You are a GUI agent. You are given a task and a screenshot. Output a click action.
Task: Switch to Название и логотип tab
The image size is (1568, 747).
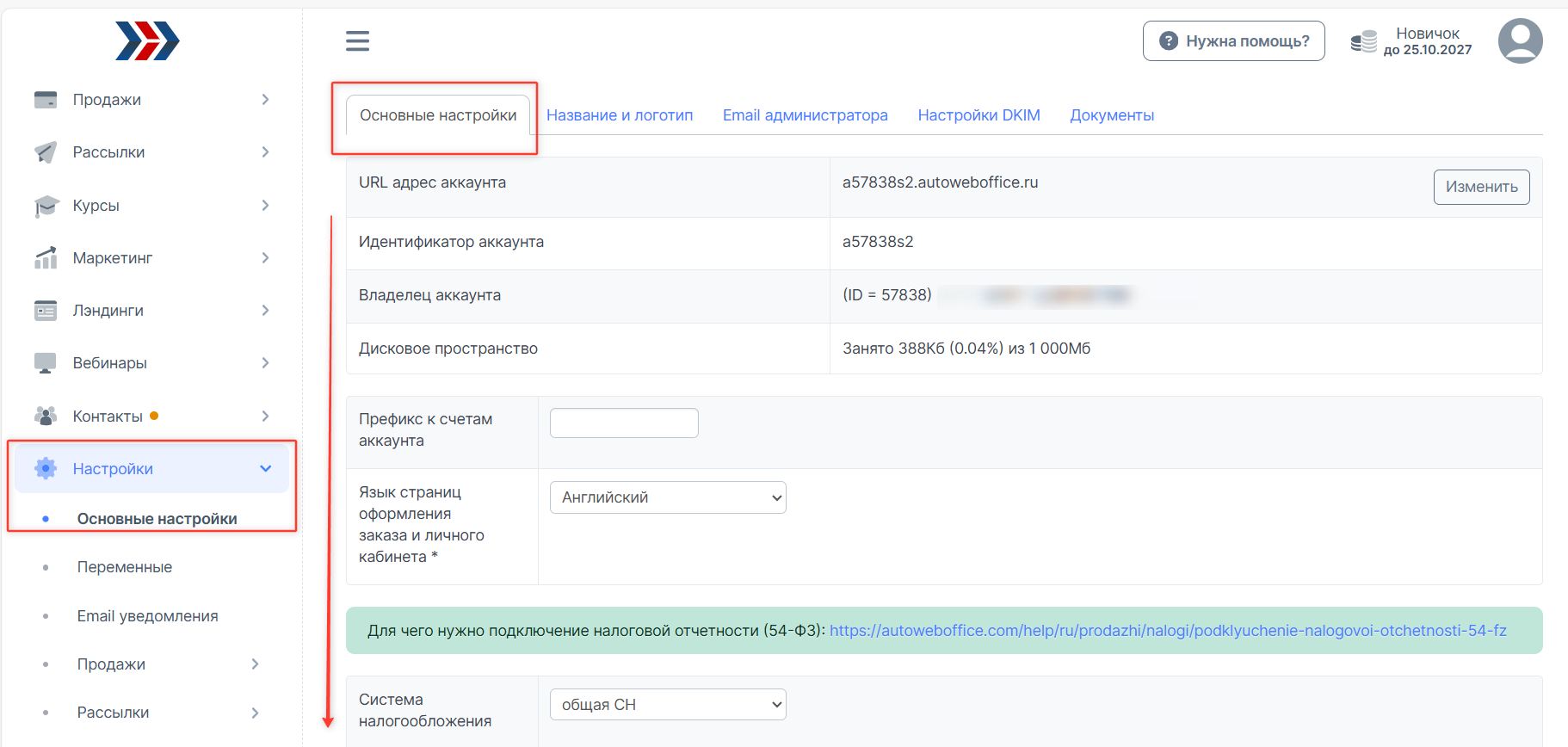tap(620, 115)
